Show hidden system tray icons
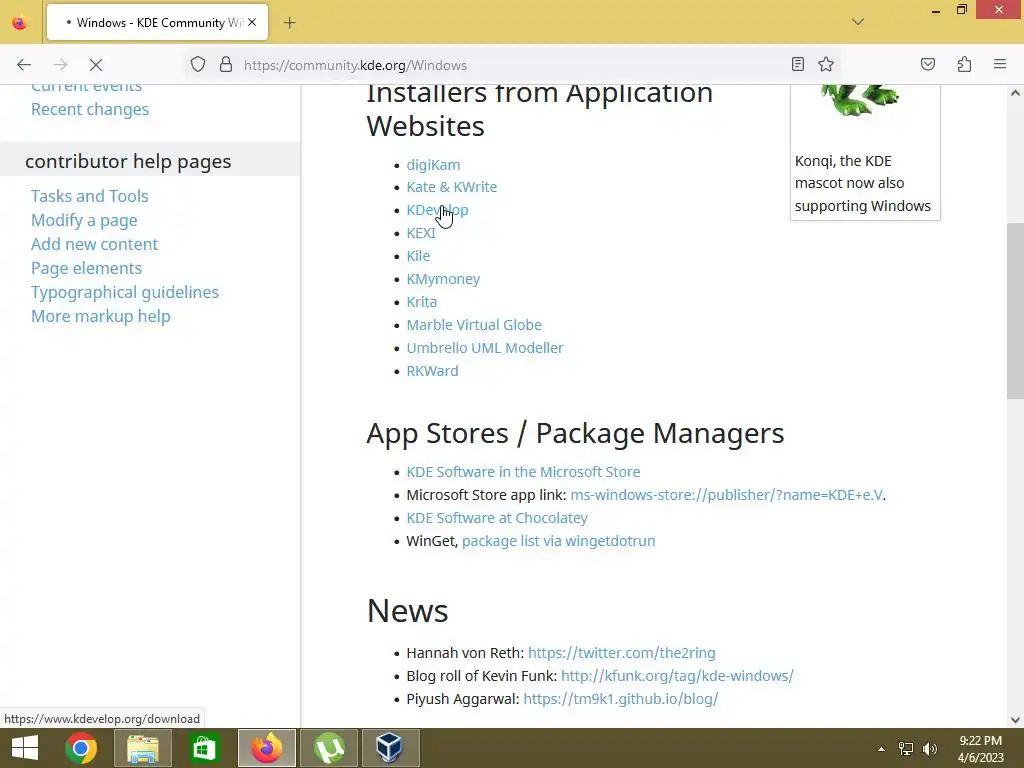 tap(881, 749)
